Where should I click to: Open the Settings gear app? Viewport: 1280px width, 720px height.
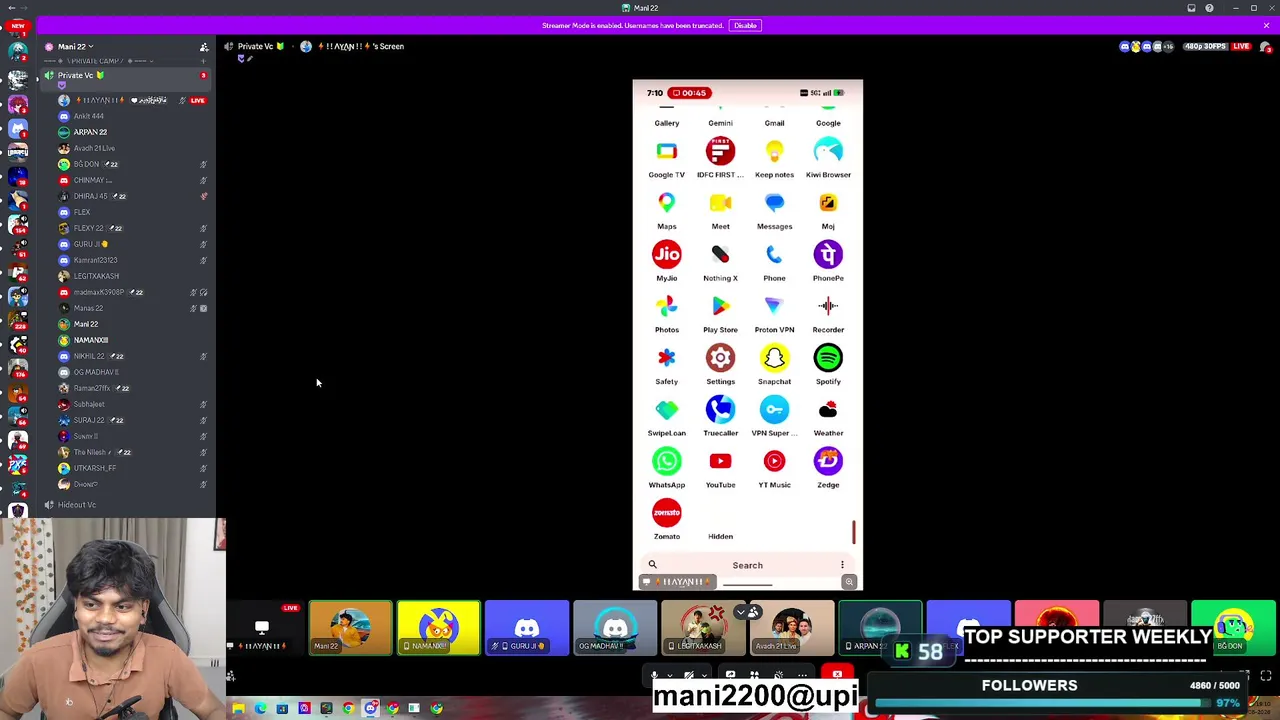(720, 358)
